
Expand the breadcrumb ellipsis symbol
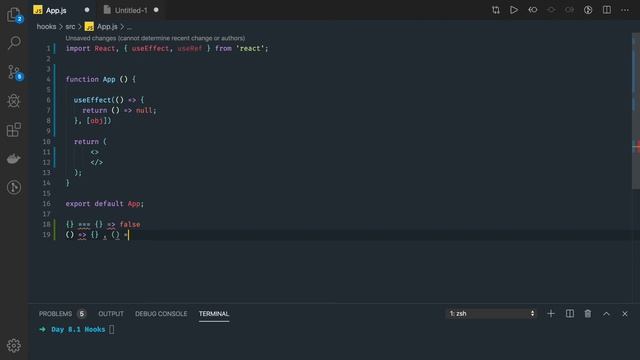coord(129,27)
